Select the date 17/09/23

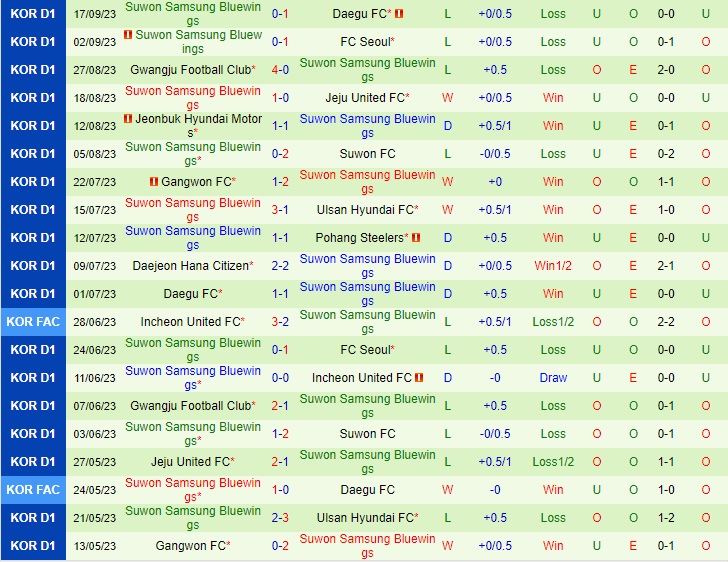[x=95, y=14]
